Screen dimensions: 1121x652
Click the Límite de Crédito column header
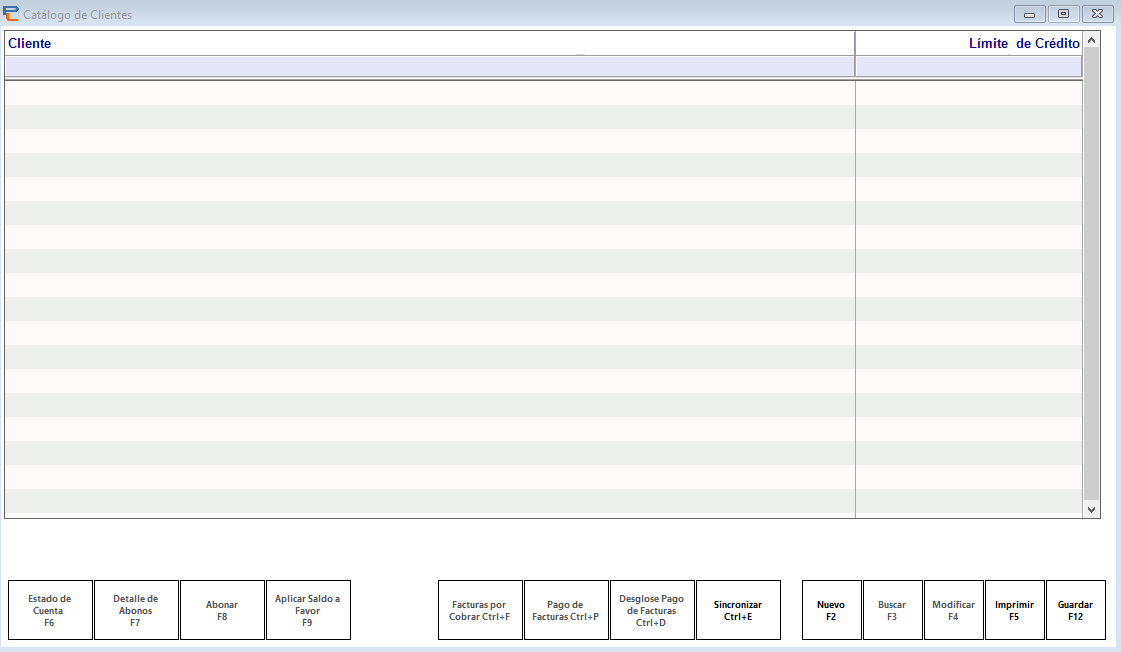(969, 44)
